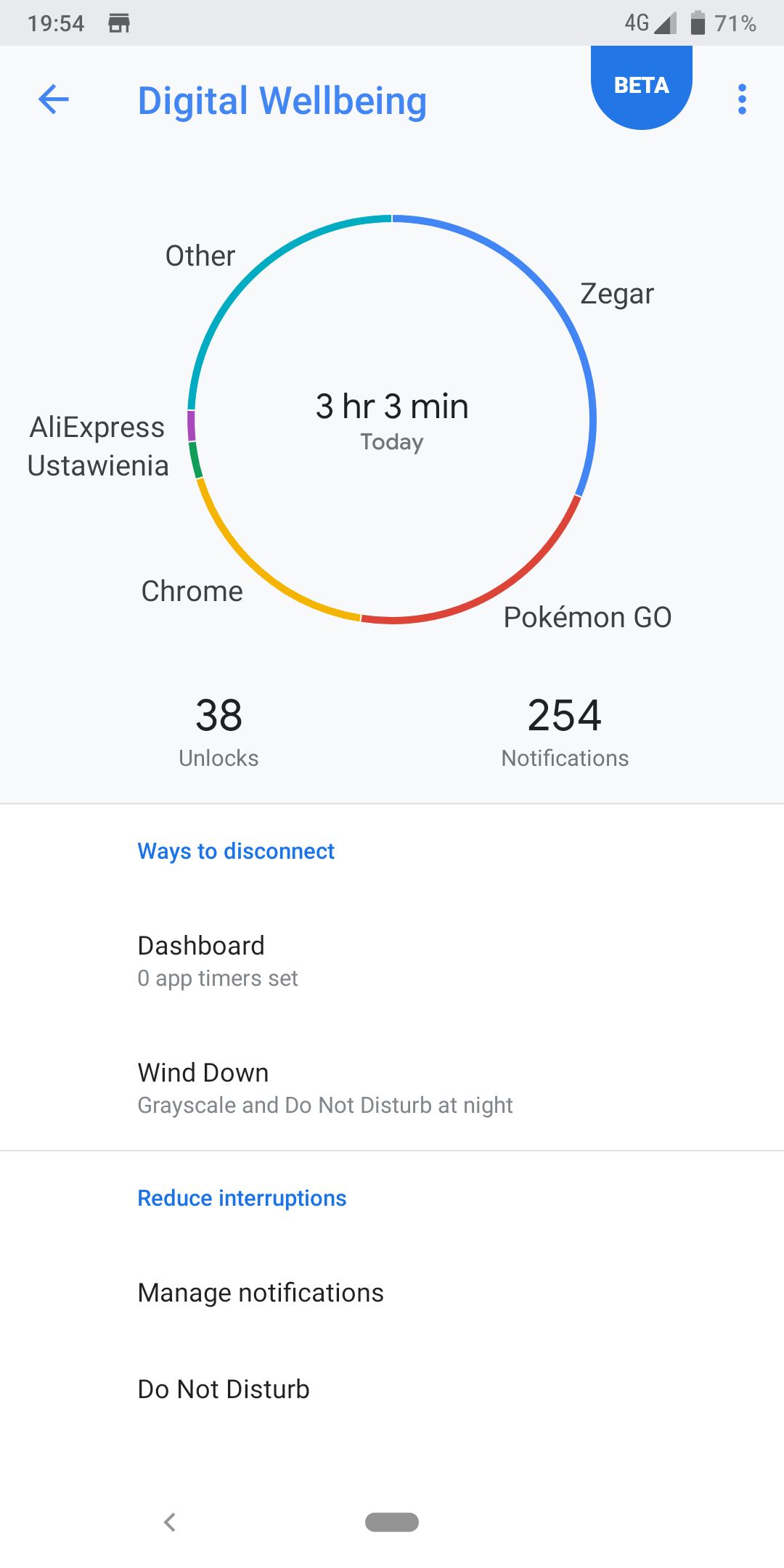
Task: Select the Chrome chart label
Action: tap(192, 591)
